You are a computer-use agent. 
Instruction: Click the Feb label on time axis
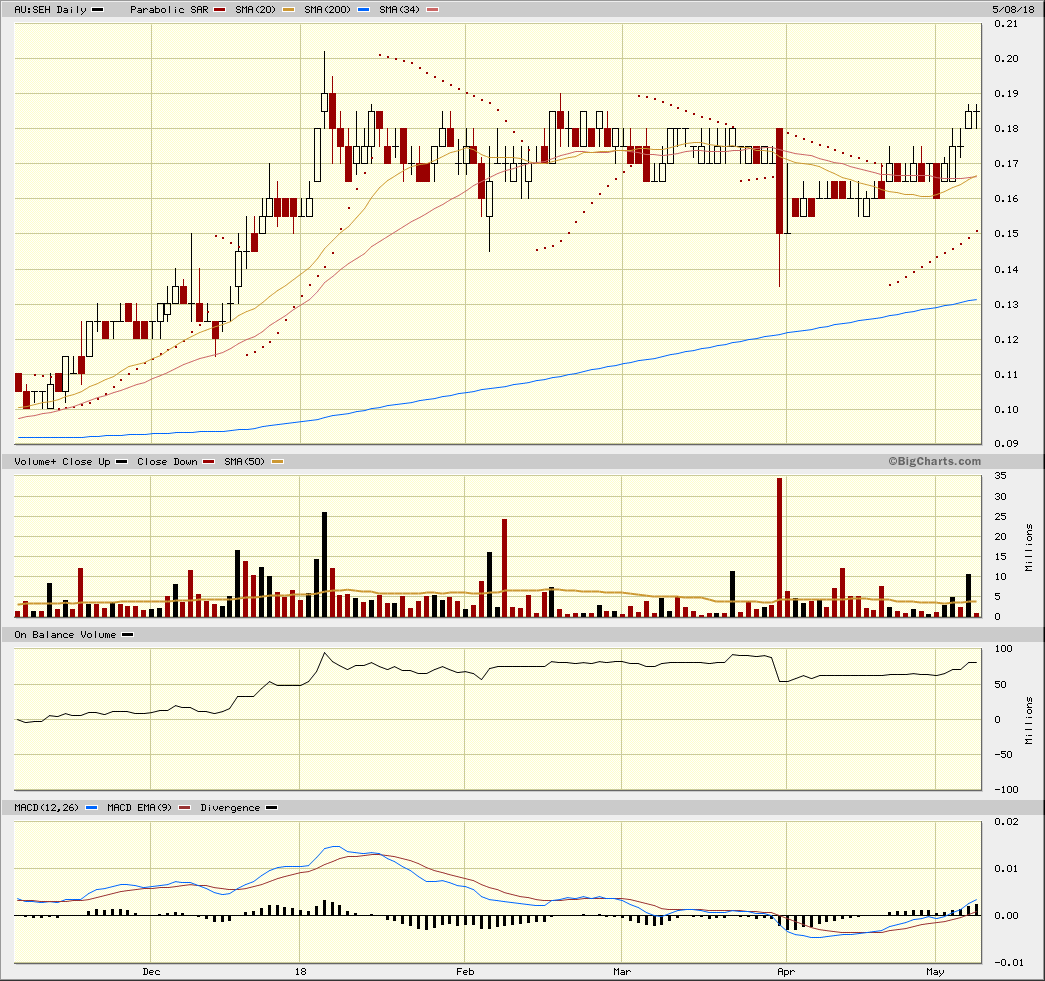(465, 971)
